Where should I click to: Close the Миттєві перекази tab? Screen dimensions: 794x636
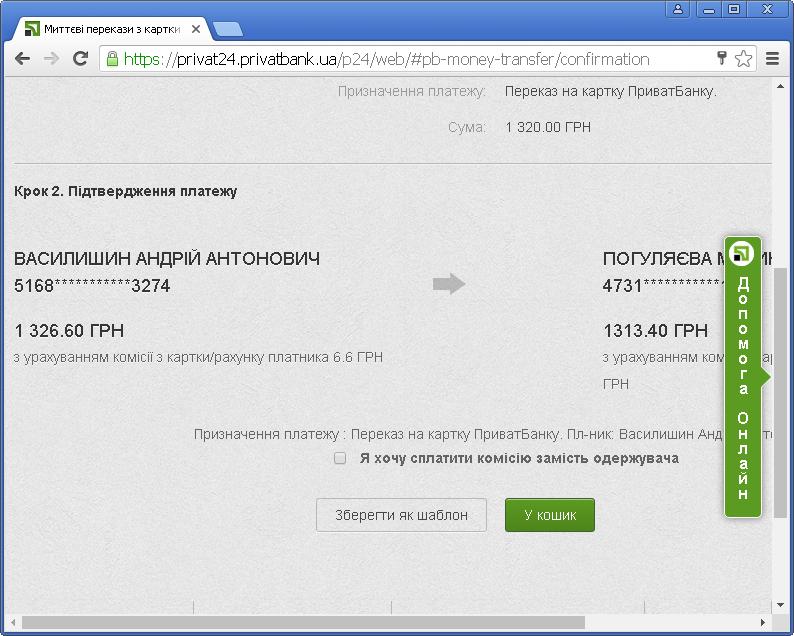(x=196, y=29)
